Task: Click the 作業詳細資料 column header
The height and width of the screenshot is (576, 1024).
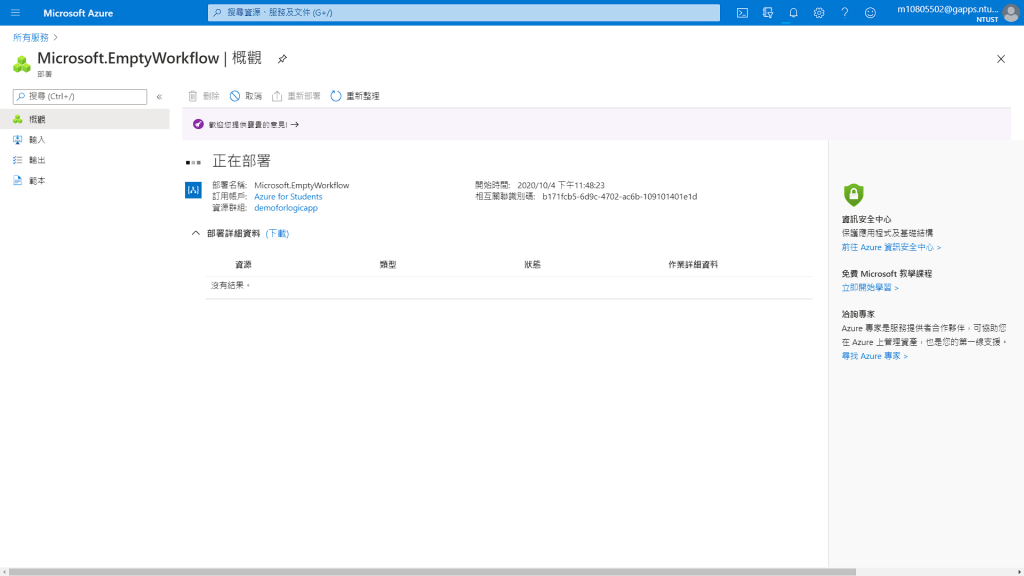Action: [693, 264]
